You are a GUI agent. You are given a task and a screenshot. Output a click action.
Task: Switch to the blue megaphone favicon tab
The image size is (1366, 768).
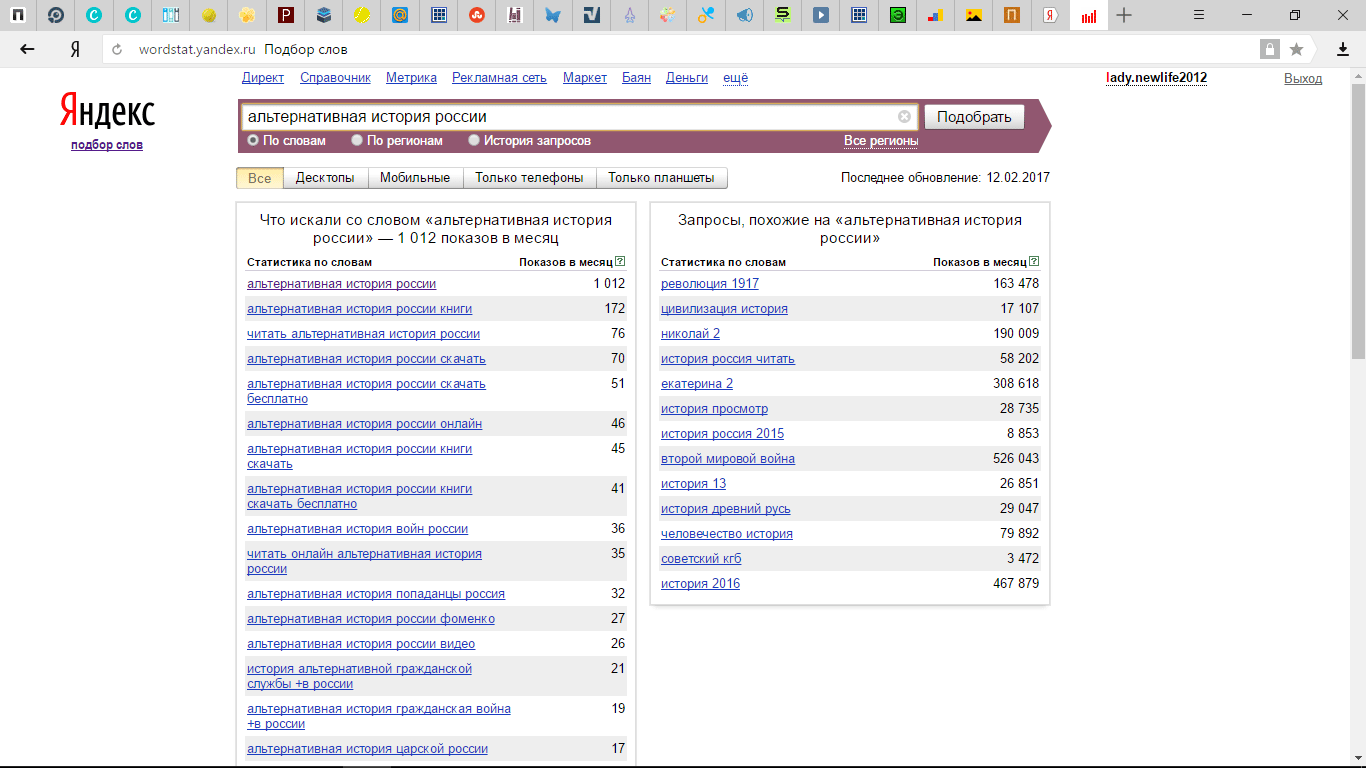pyautogui.click(x=744, y=15)
